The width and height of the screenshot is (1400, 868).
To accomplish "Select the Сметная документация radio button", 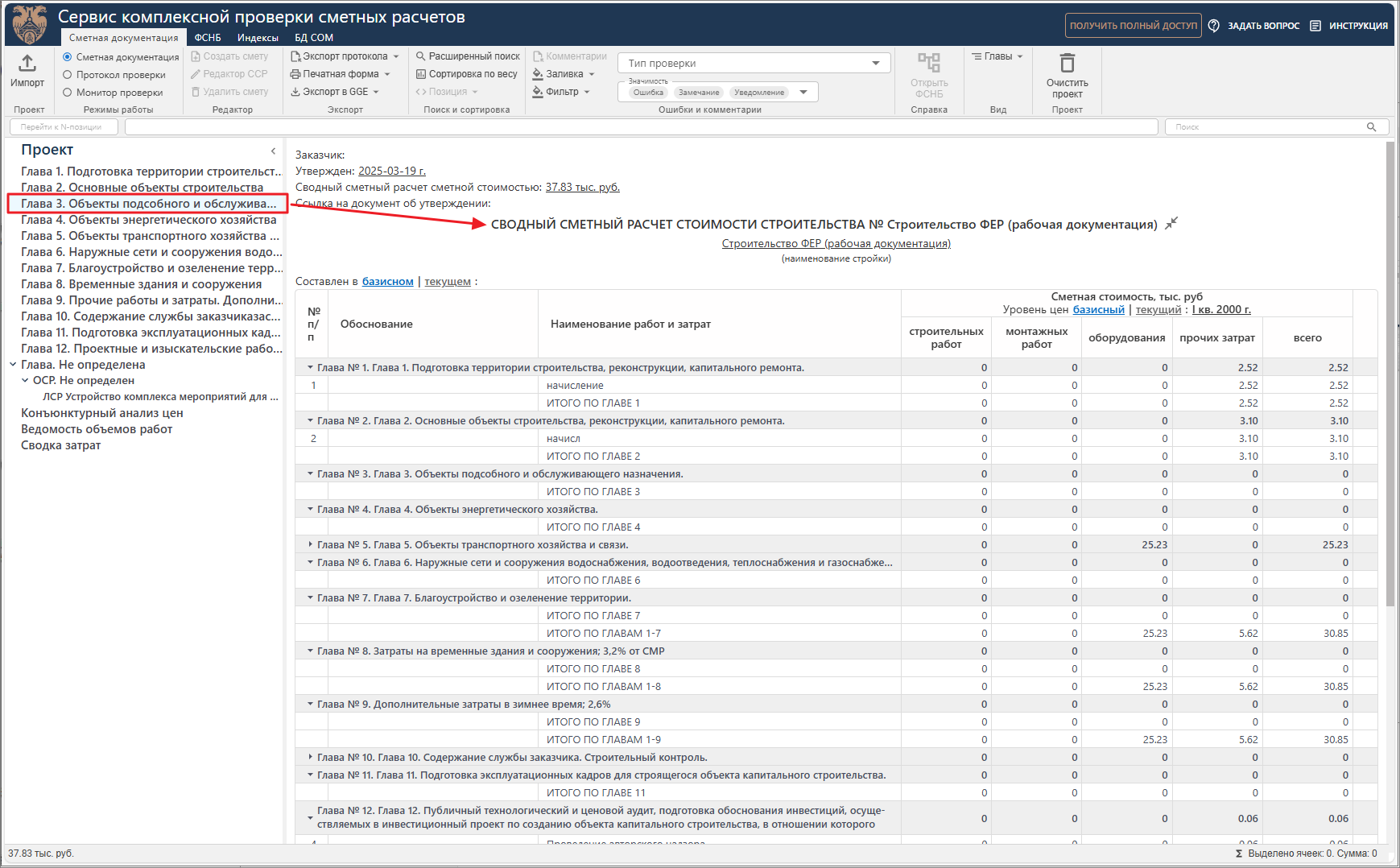I will [x=68, y=57].
